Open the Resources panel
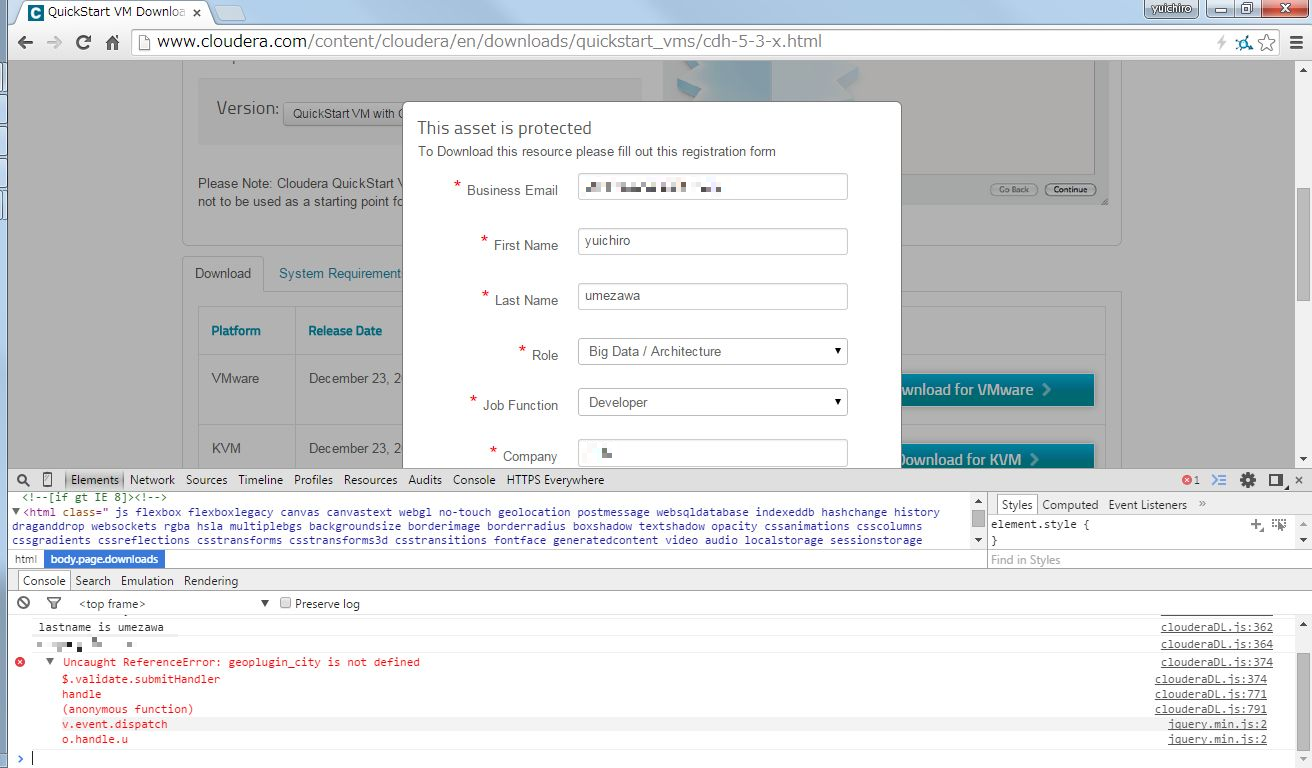 [x=370, y=480]
